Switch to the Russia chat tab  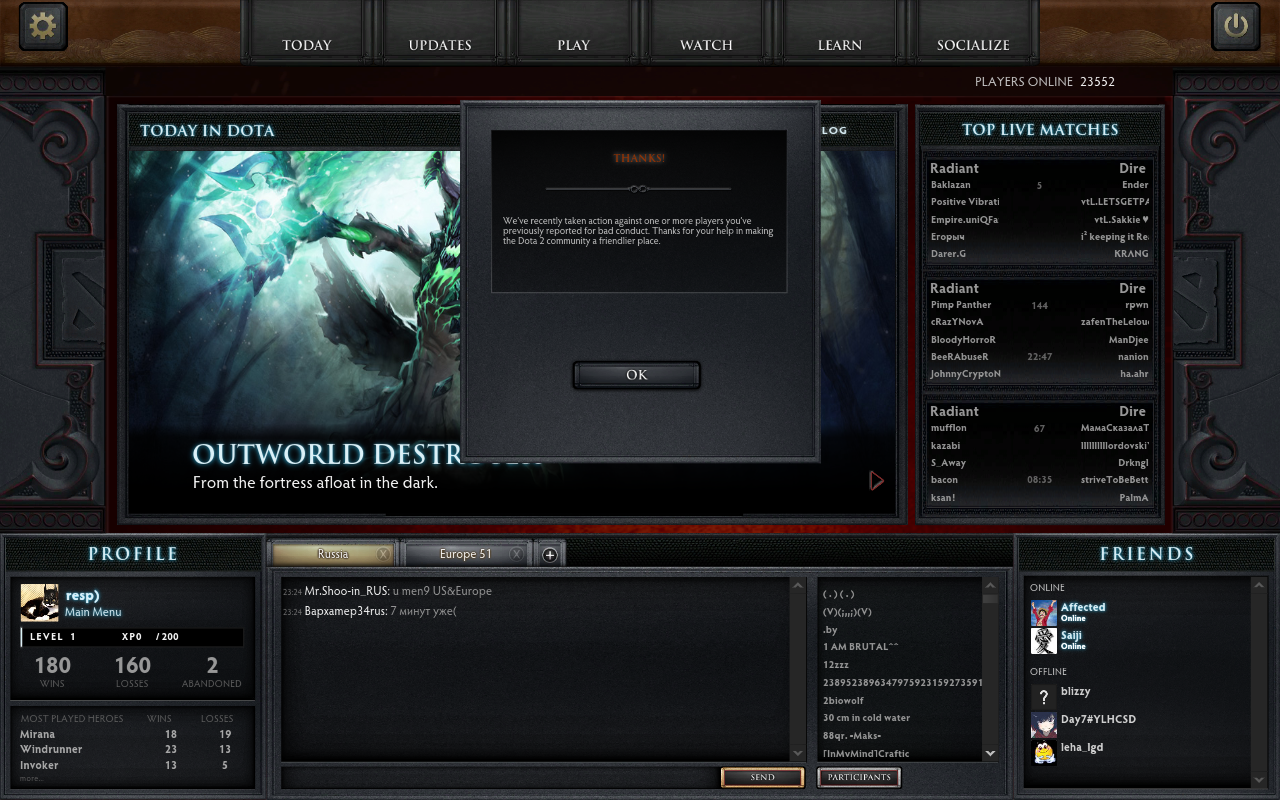coord(333,553)
